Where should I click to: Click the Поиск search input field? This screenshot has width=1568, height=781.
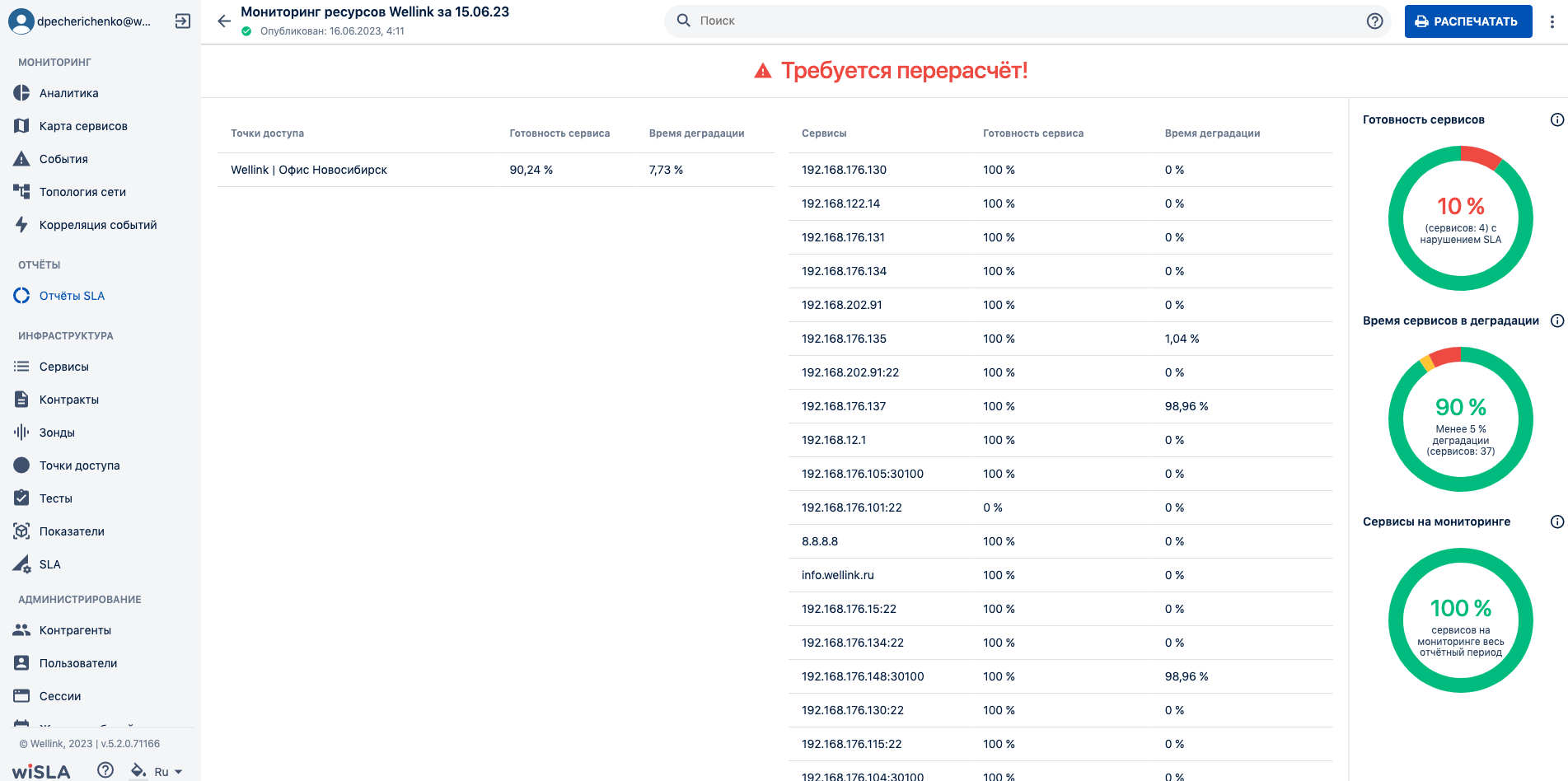click(x=1027, y=21)
